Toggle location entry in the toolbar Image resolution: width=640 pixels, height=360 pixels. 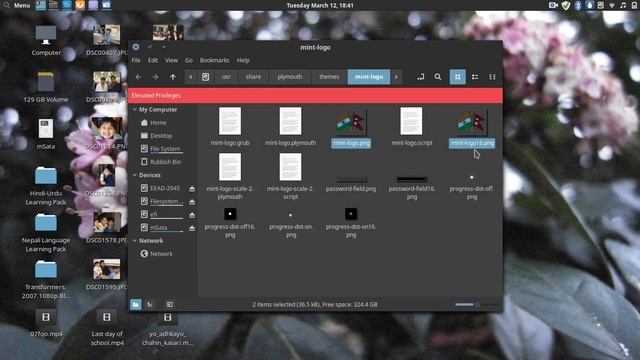420,77
